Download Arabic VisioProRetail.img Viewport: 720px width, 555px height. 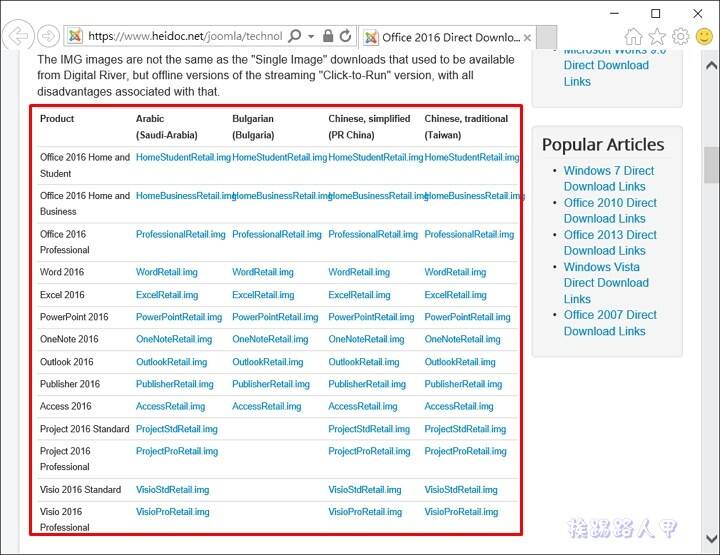(x=173, y=512)
